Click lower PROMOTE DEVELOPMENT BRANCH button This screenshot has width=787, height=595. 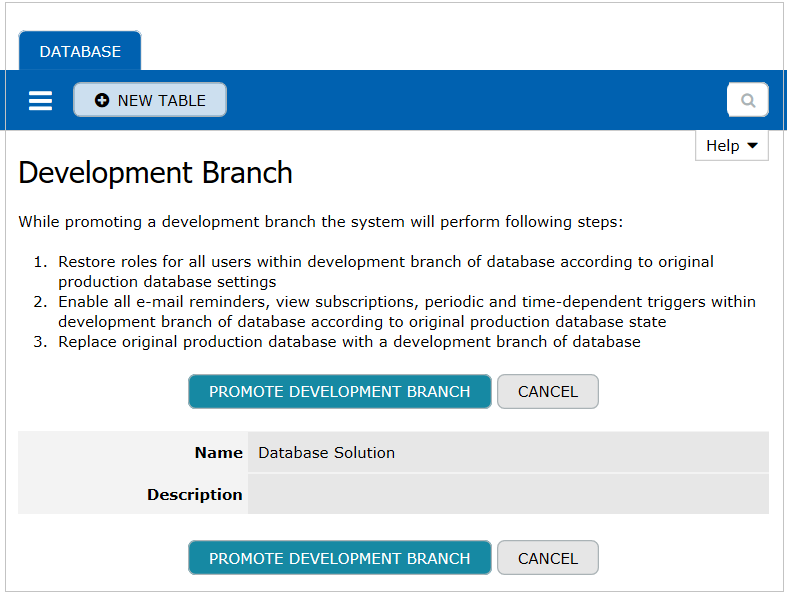click(339, 558)
